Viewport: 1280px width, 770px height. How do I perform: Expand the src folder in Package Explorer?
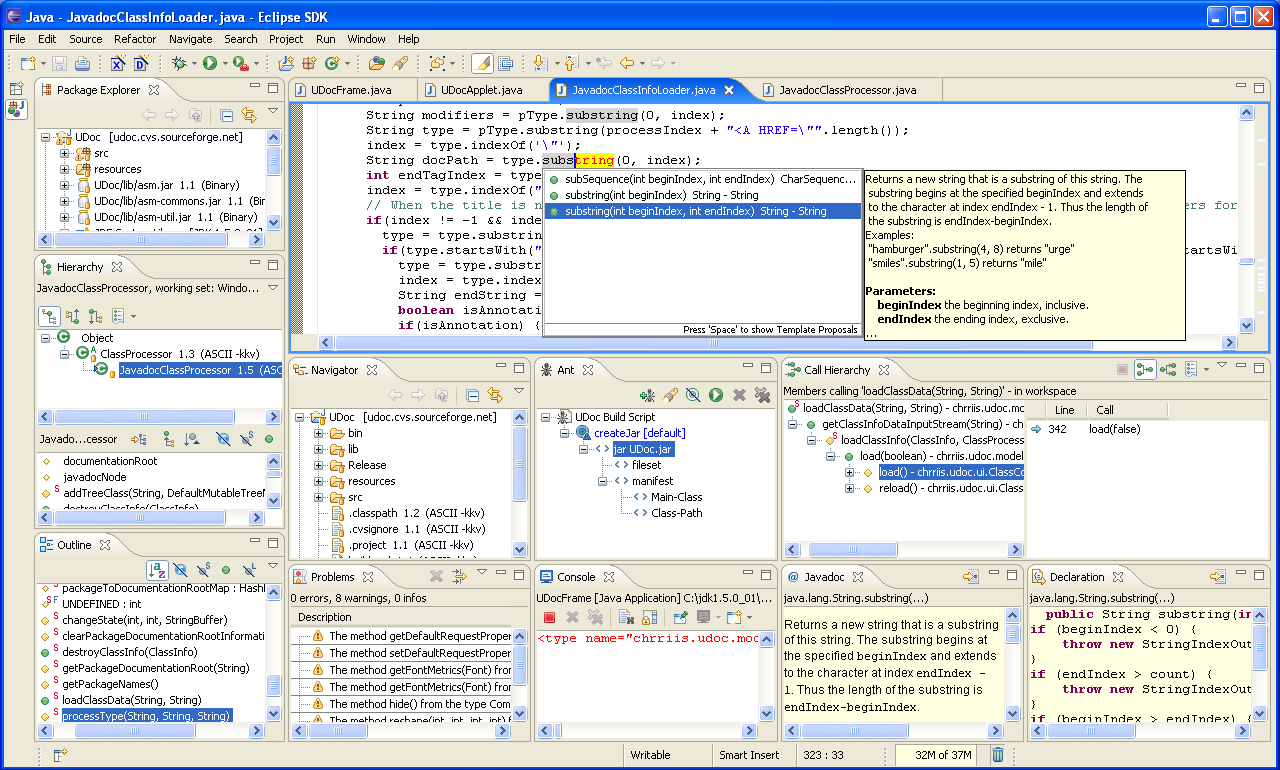tap(65, 153)
